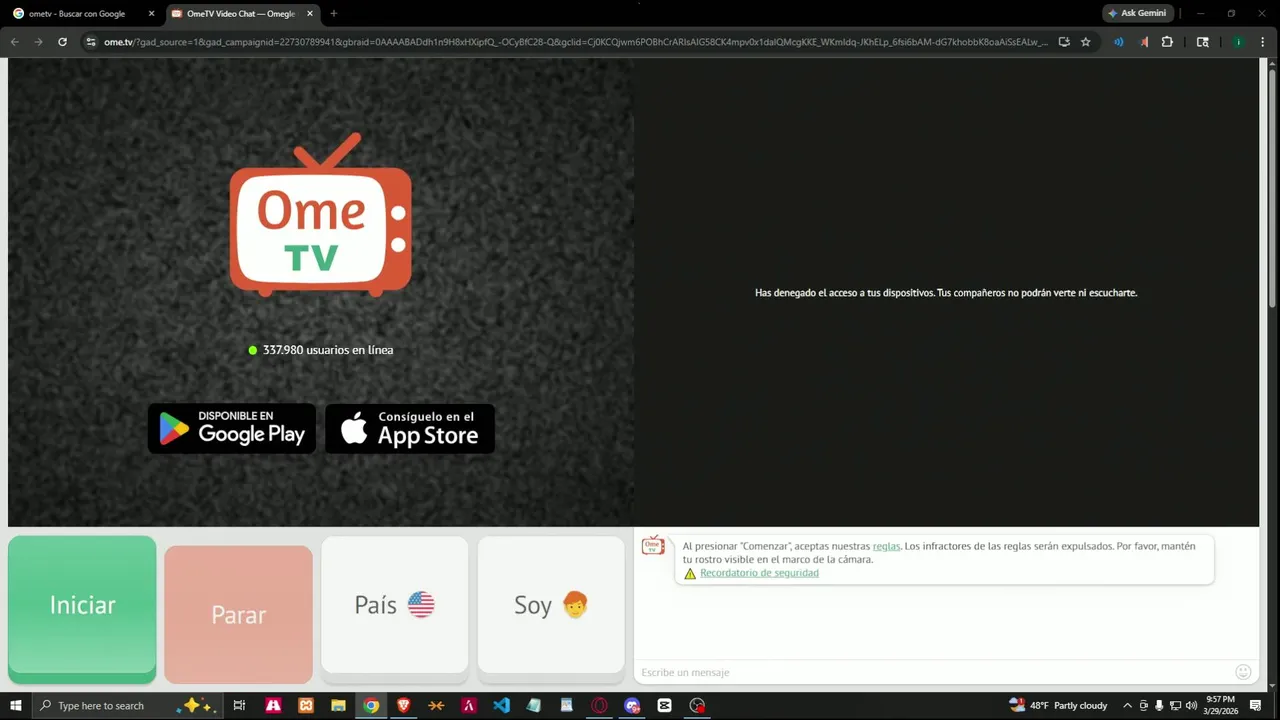Click the large OmeTV logo
This screenshot has height=720, width=1280.
point(320,215)
